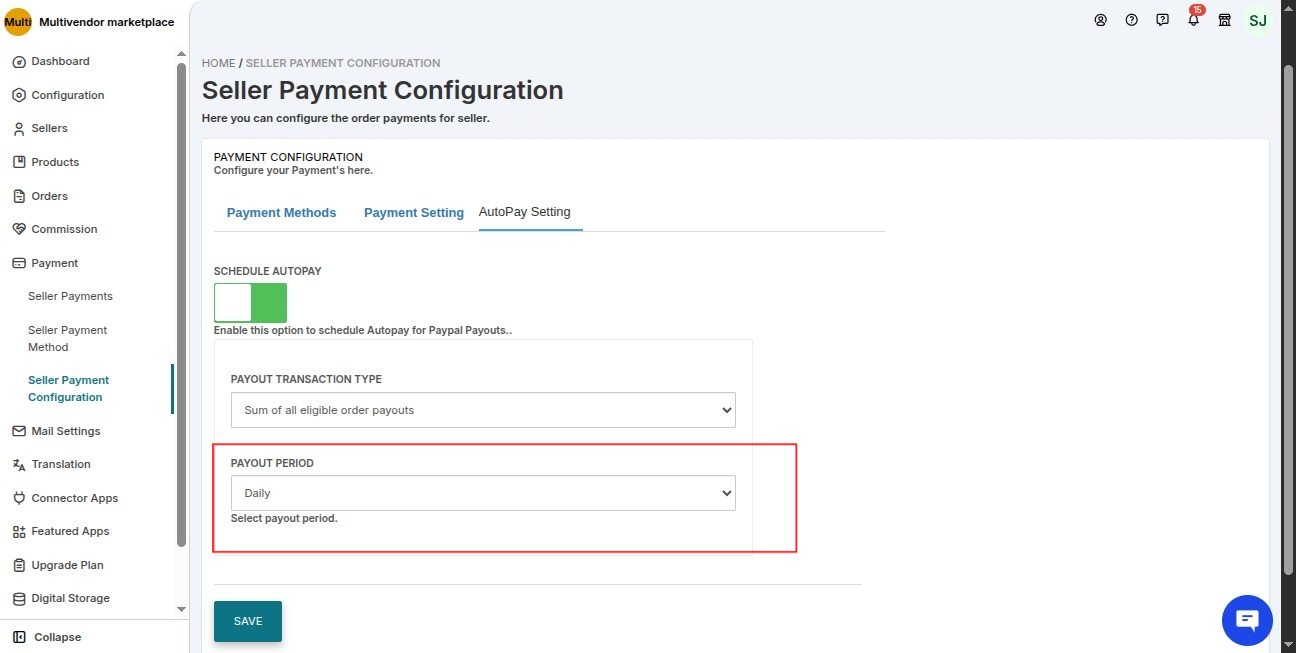Click the Mail Settings envelope icon
The image size is (1296, 653).
(x=19, y=431)
